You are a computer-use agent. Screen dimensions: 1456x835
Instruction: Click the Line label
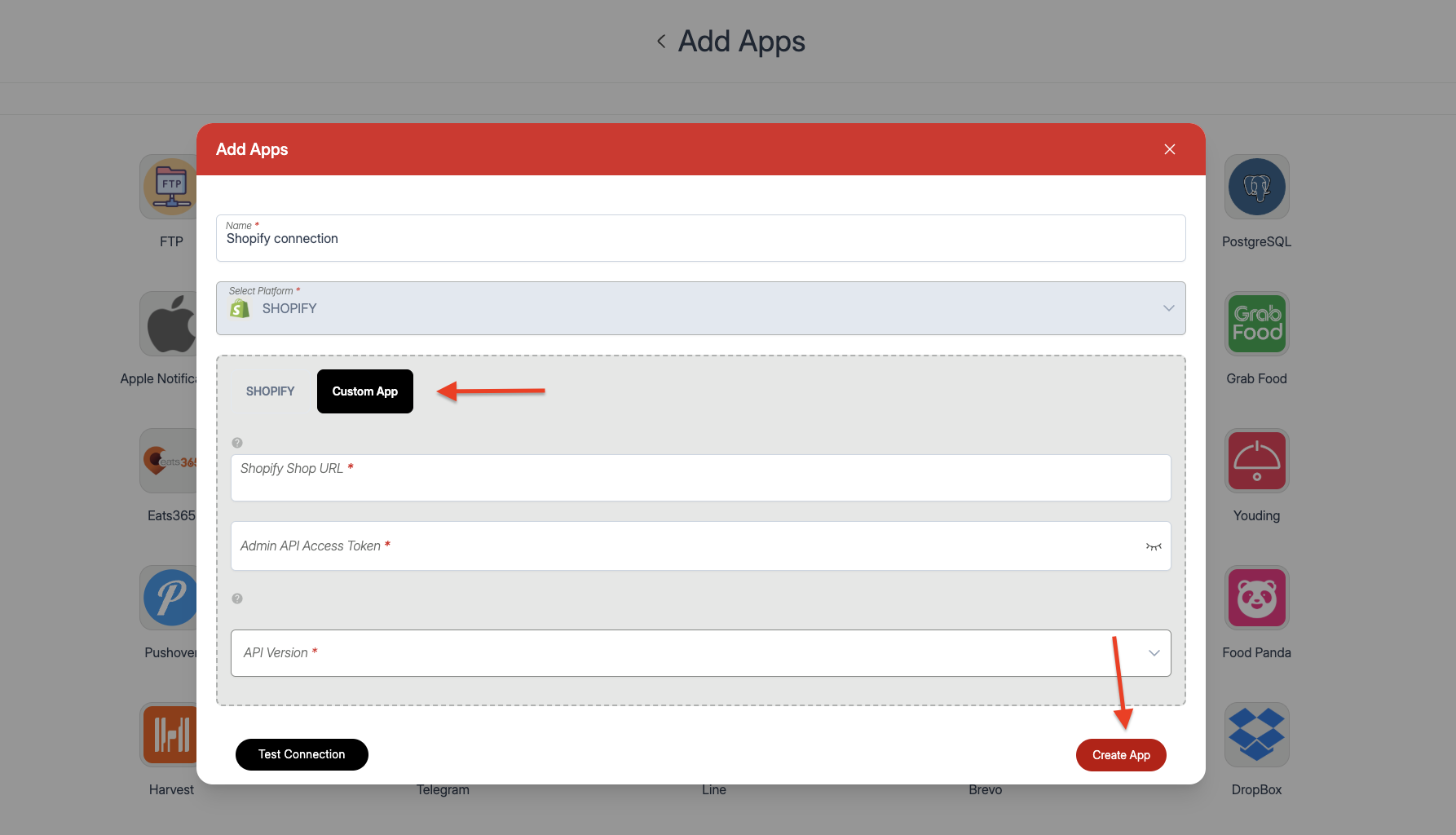714,790
